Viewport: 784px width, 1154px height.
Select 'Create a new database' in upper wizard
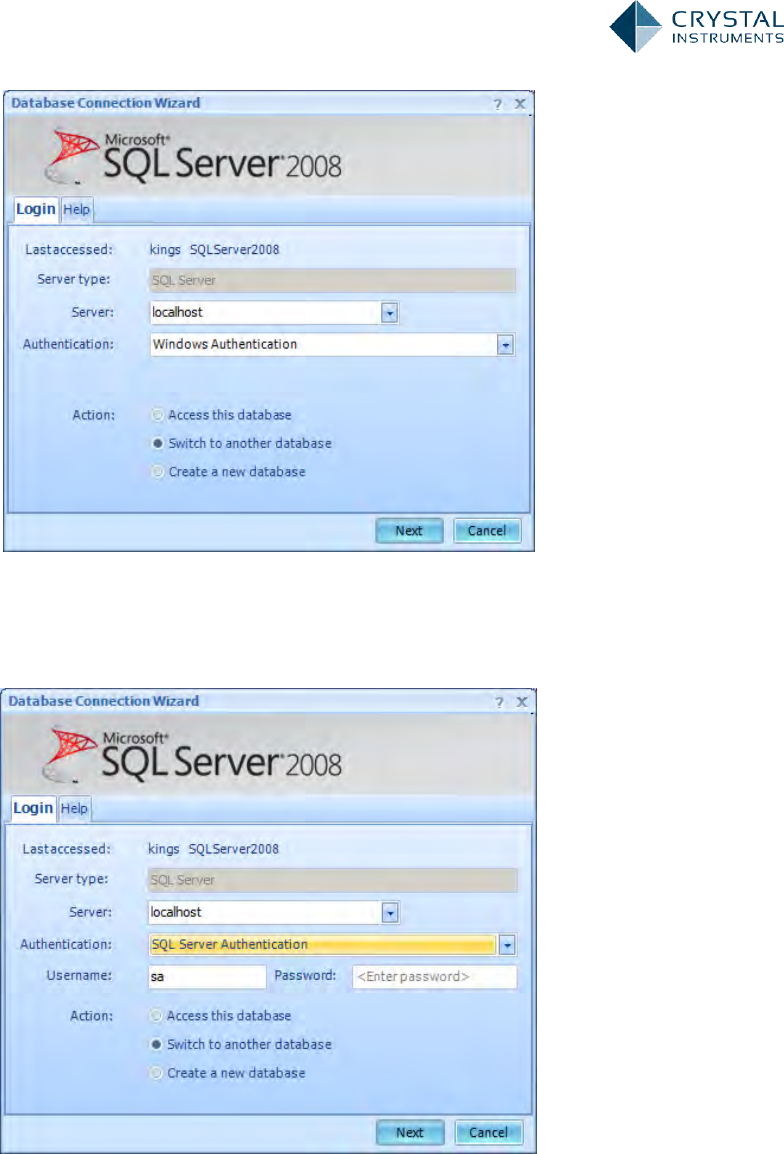pos(229,472)
